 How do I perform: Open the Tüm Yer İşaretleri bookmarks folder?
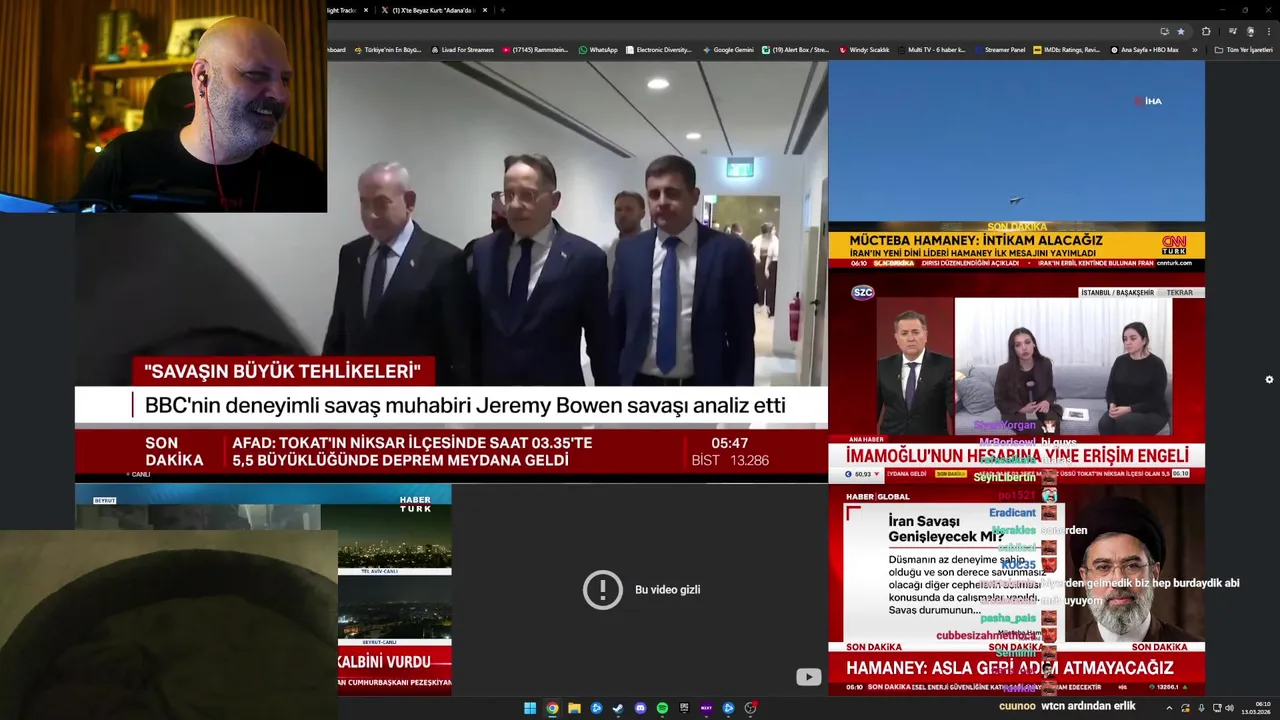[x=1243, y=49]
